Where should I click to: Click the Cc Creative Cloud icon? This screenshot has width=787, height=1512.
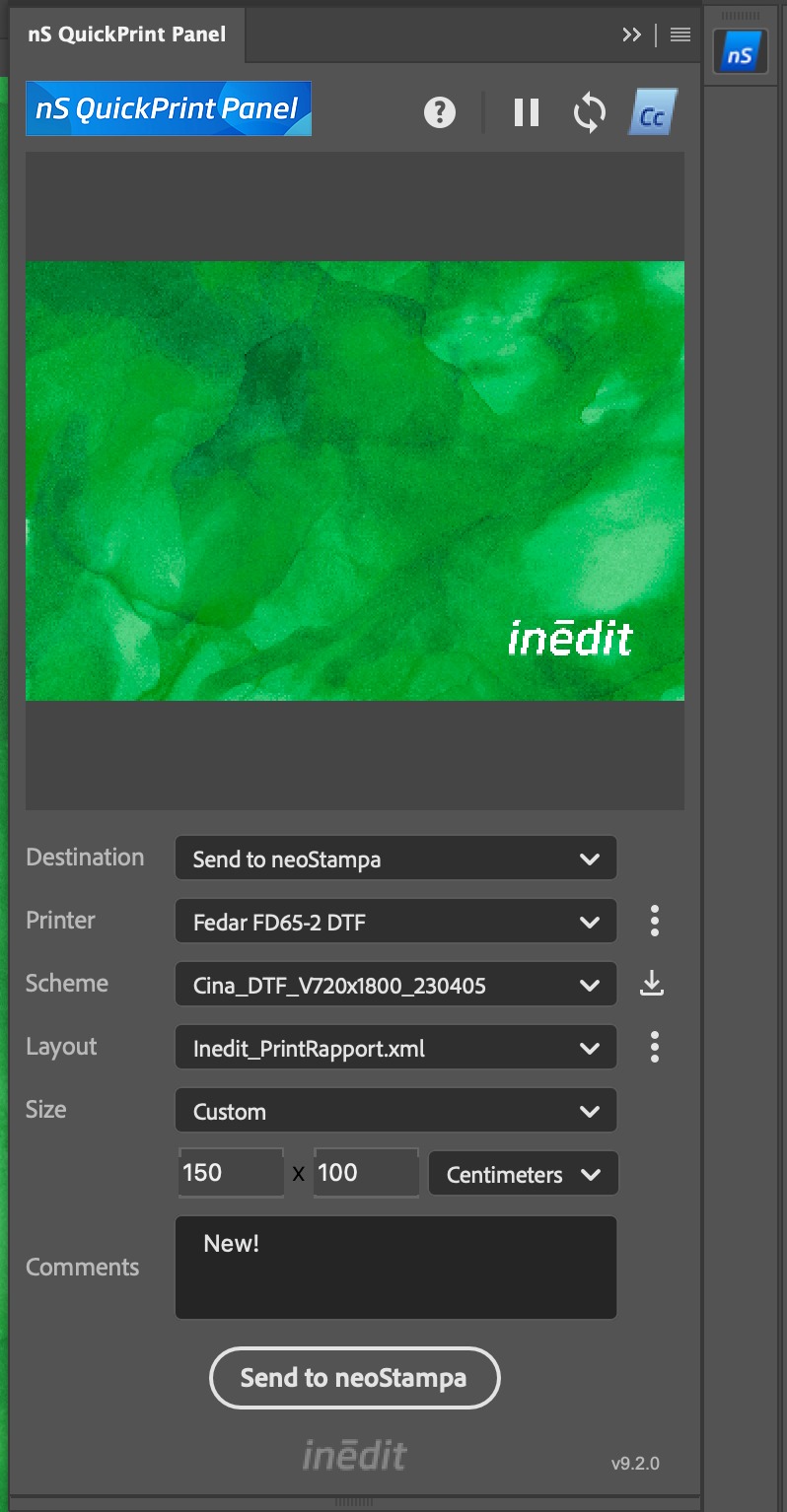click(653, 113)
